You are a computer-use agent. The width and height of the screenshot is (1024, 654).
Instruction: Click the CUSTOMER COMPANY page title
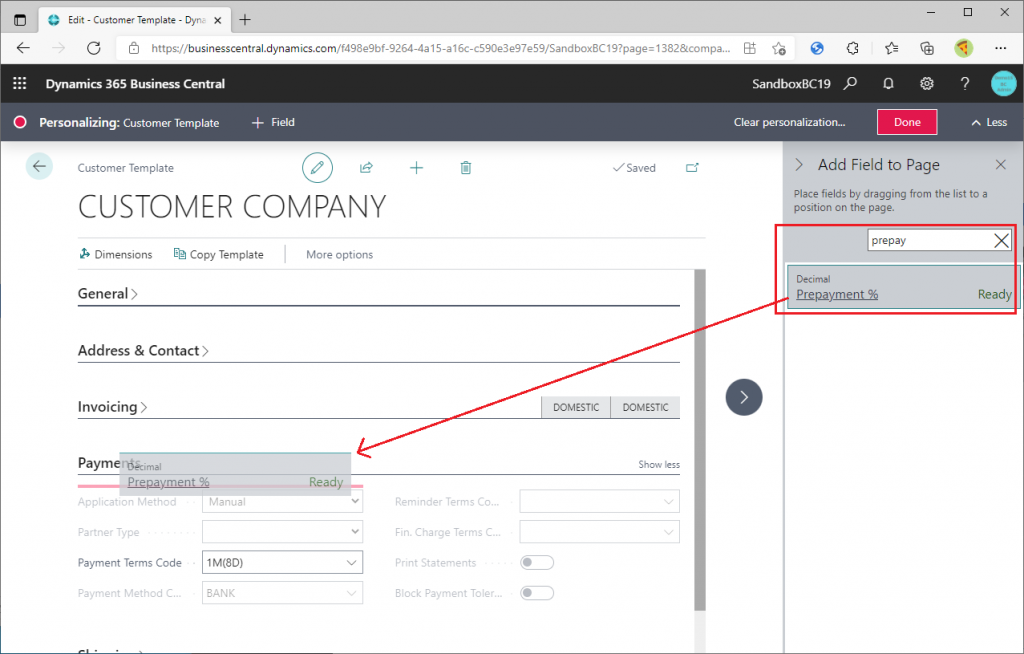click(232, 206)
